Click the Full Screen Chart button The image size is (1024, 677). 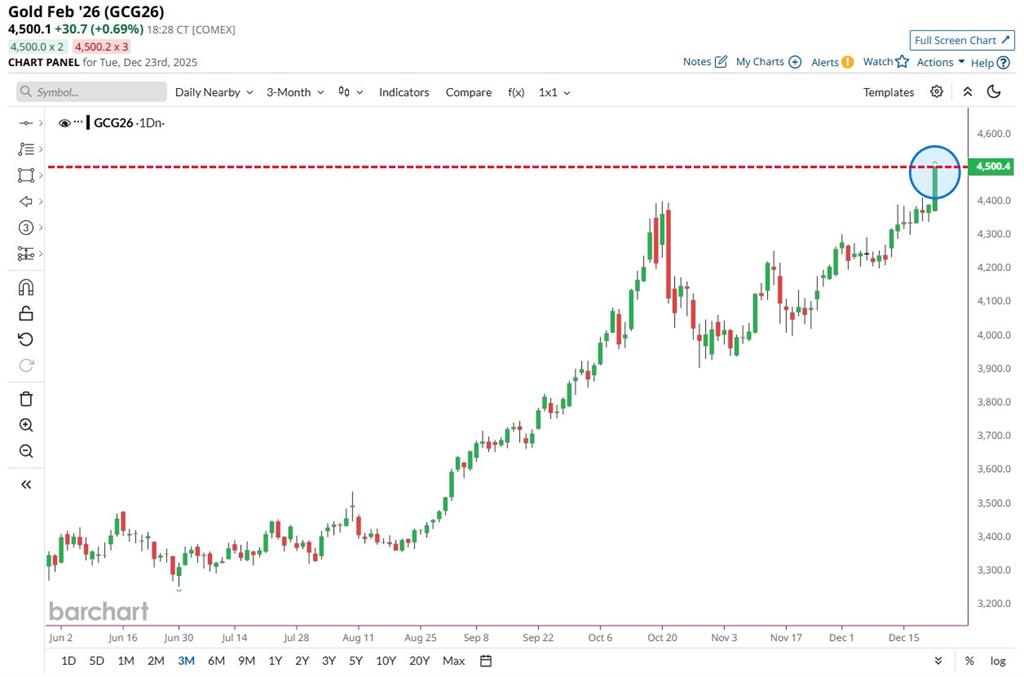click(x=962, y=40)
